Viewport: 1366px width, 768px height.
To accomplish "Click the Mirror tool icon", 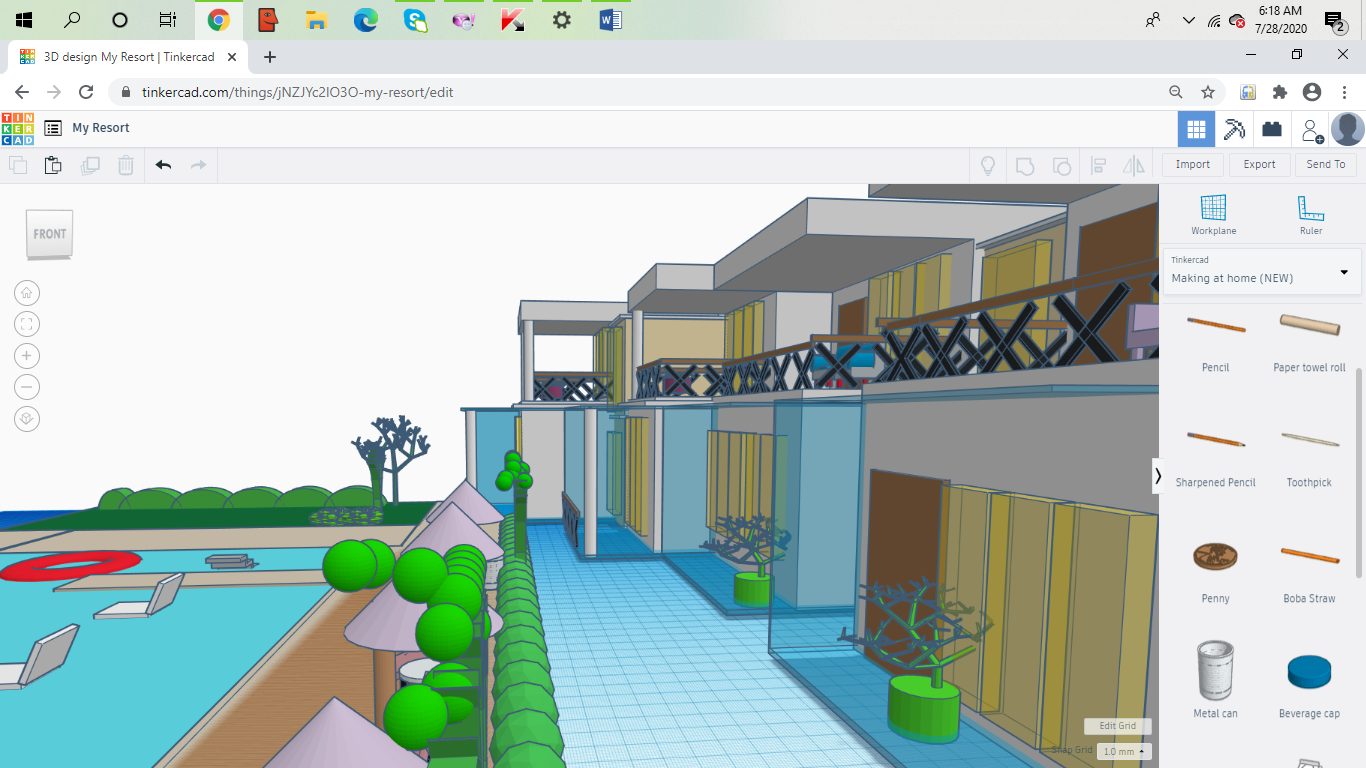I will pyautogui.click(x=1133, y=165).
